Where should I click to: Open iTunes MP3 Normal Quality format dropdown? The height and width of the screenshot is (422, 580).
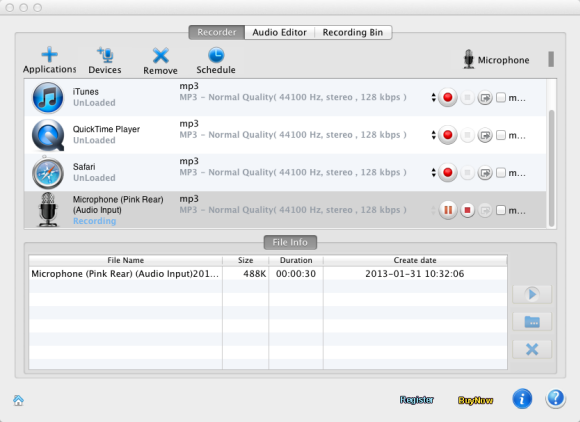pos(293,97)
